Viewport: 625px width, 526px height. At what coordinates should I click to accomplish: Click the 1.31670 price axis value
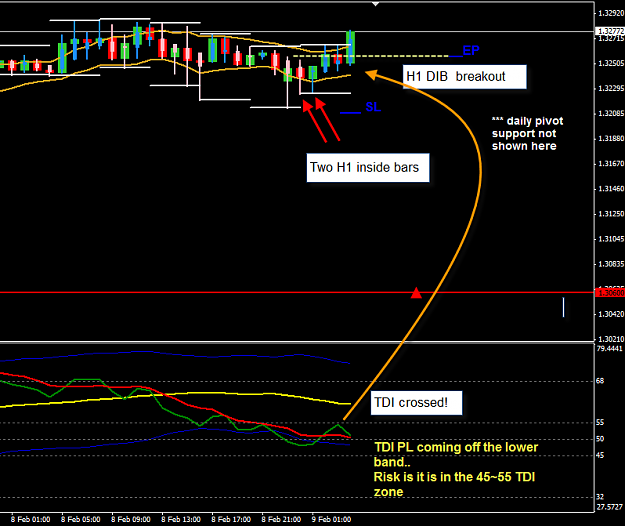pos(611,164)
